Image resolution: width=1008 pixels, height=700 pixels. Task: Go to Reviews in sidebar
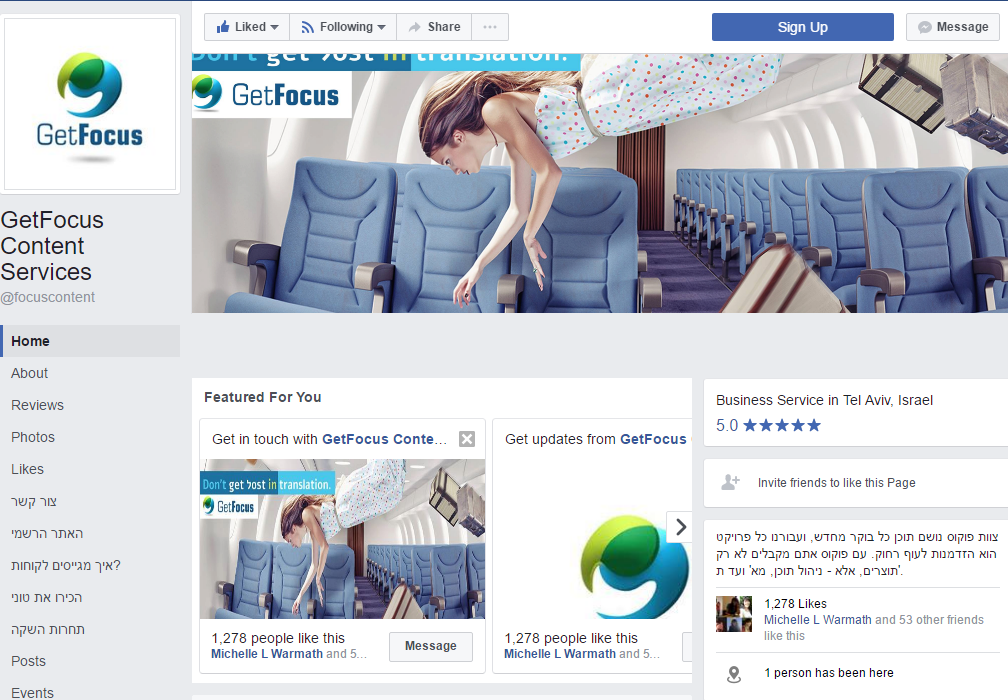point(37,405)
